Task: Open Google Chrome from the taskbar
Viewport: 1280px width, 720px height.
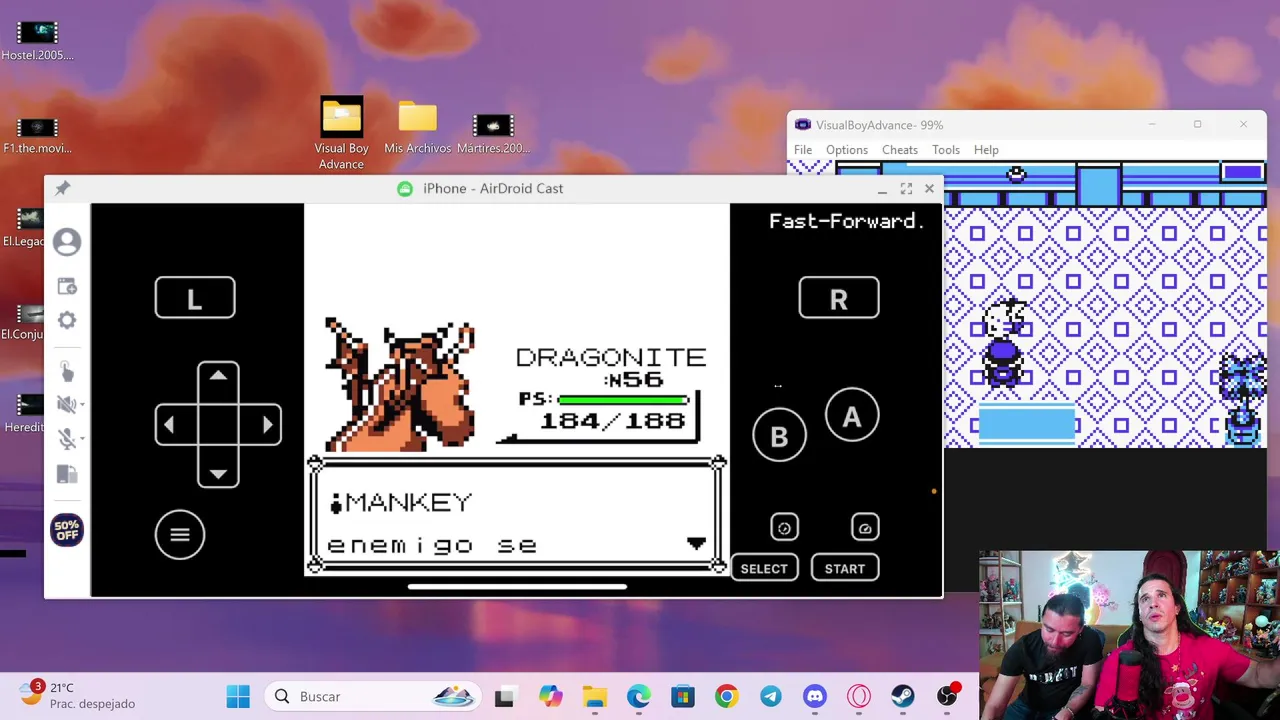Action: coord(727,696)
